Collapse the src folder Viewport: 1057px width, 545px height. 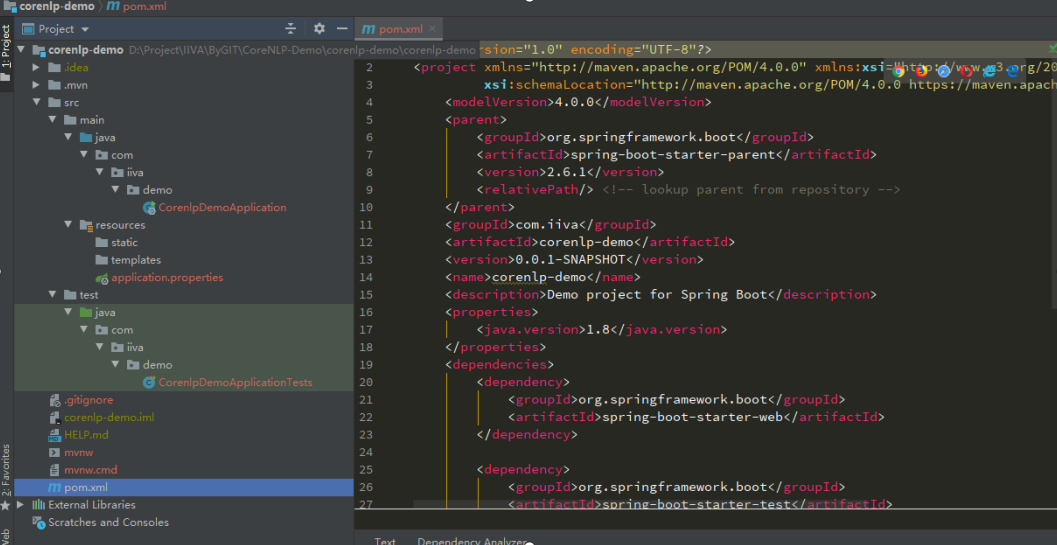tap(38, 102)
